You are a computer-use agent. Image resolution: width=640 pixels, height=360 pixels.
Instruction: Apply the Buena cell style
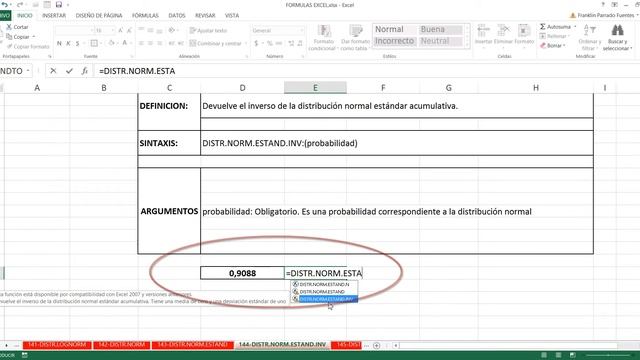coord(440,29)
